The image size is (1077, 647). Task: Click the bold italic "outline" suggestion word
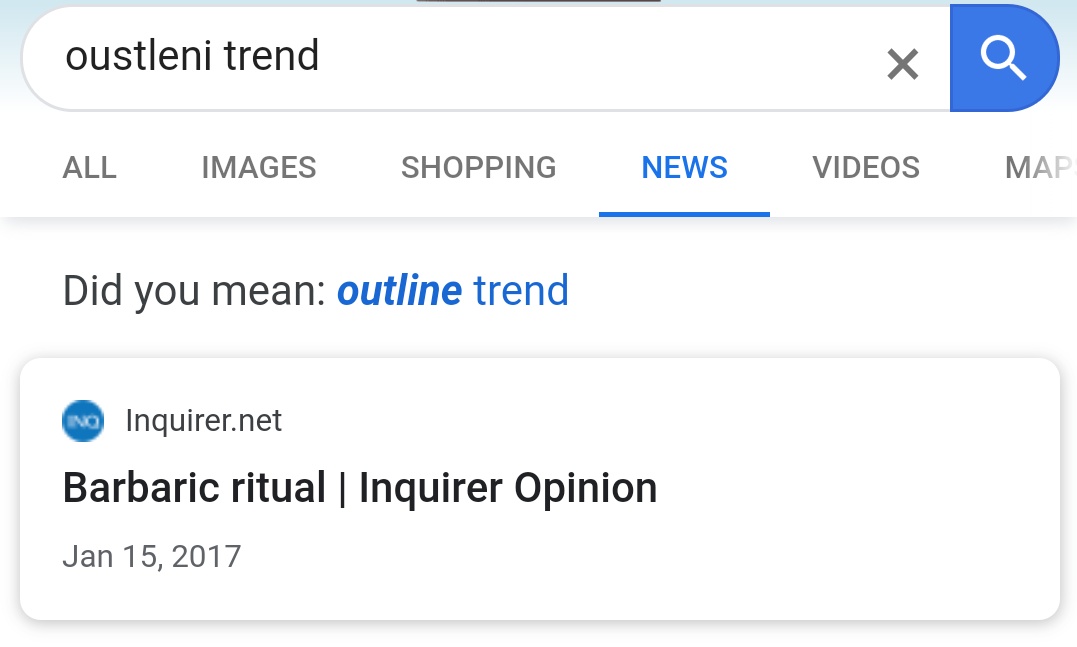click(399, 291)
